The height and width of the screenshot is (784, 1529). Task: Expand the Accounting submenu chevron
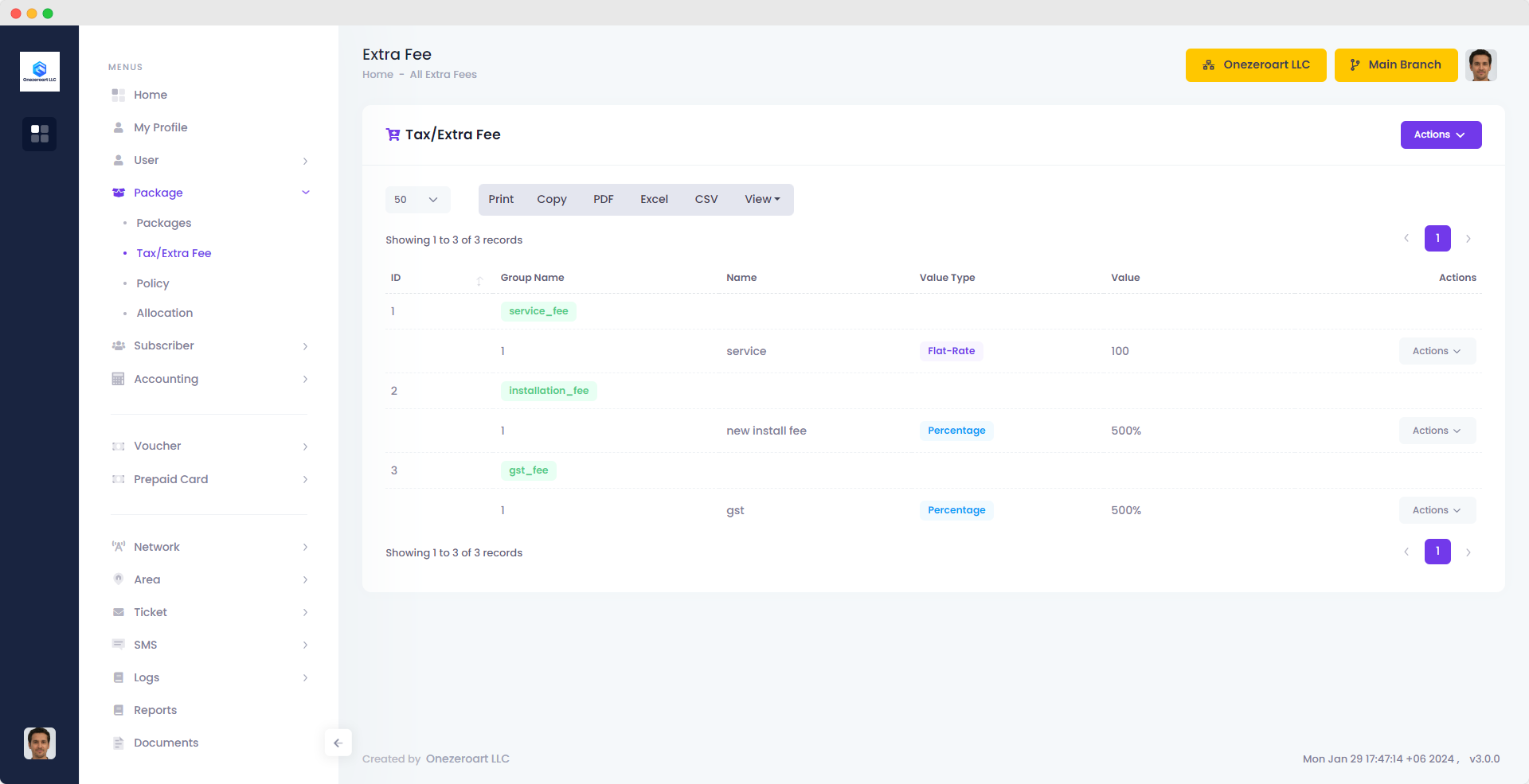[306, 379]
